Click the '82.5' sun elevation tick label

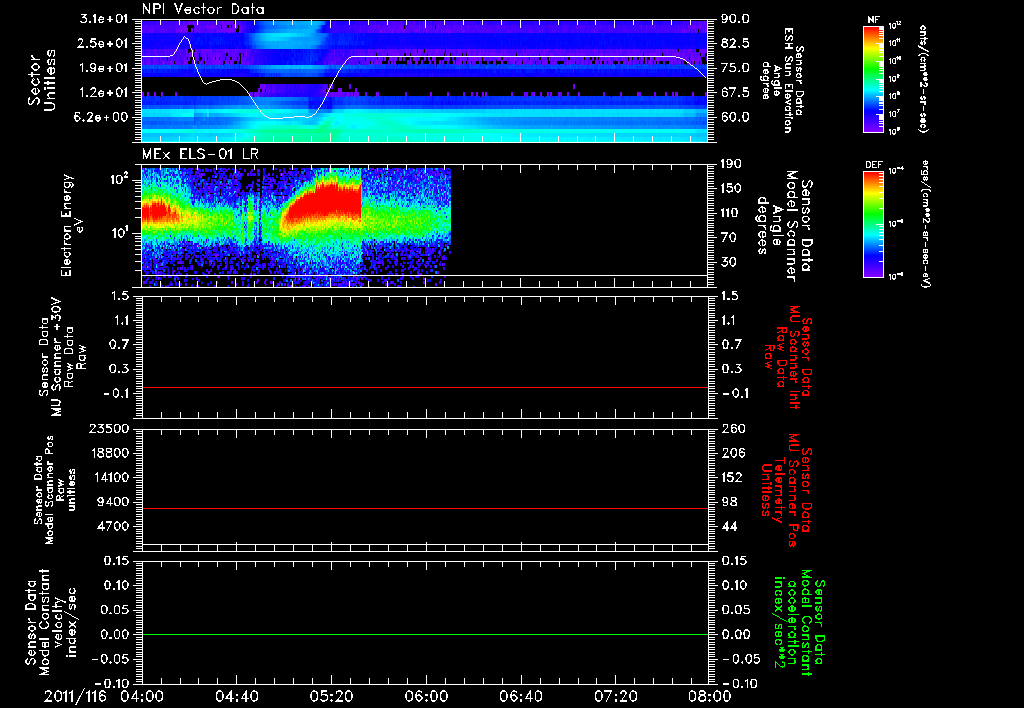click(x=735, y=43)
